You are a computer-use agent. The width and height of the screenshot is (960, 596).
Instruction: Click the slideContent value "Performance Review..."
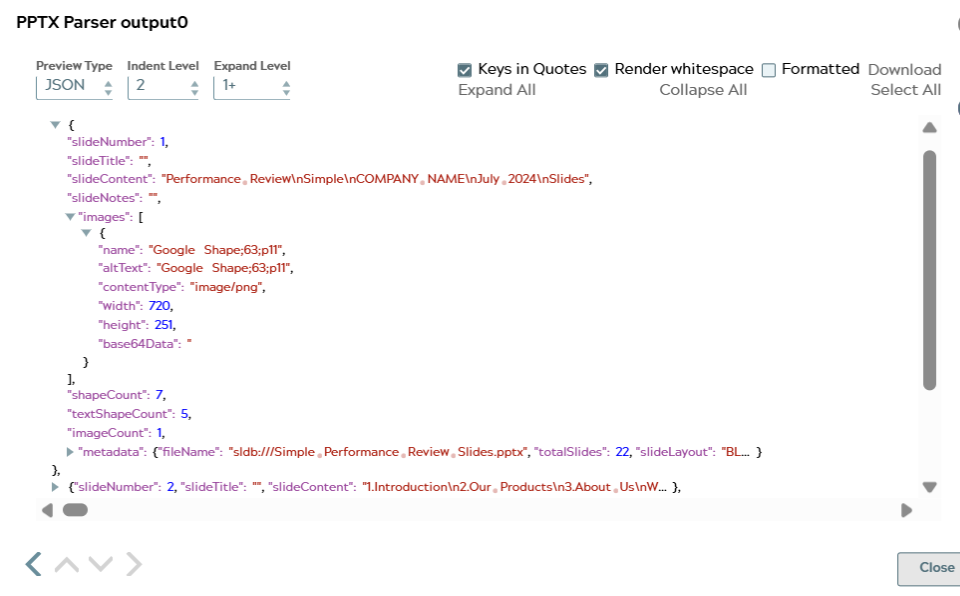(x=376, y=179)
